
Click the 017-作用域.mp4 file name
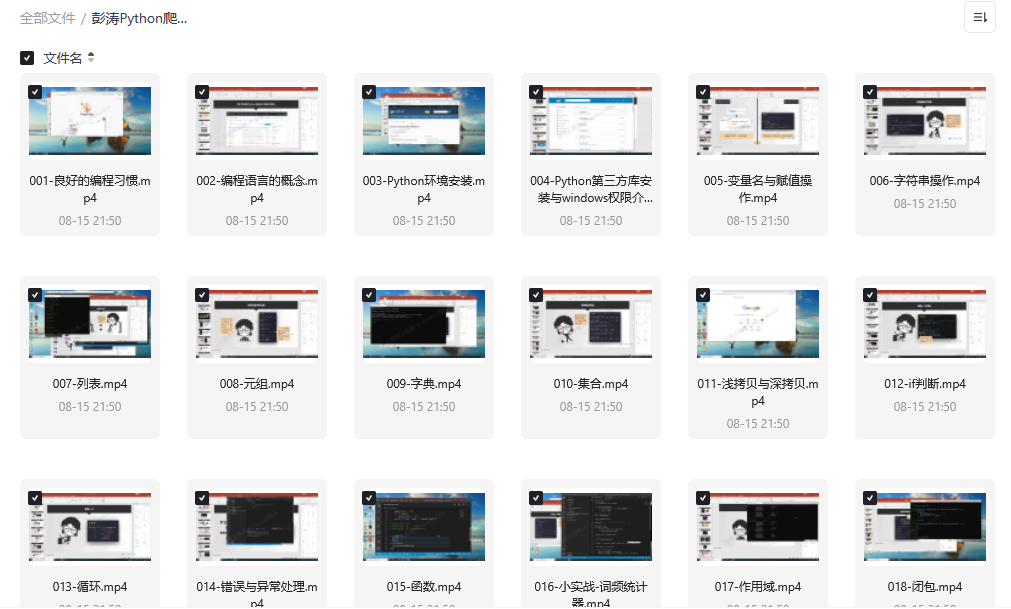758,587
